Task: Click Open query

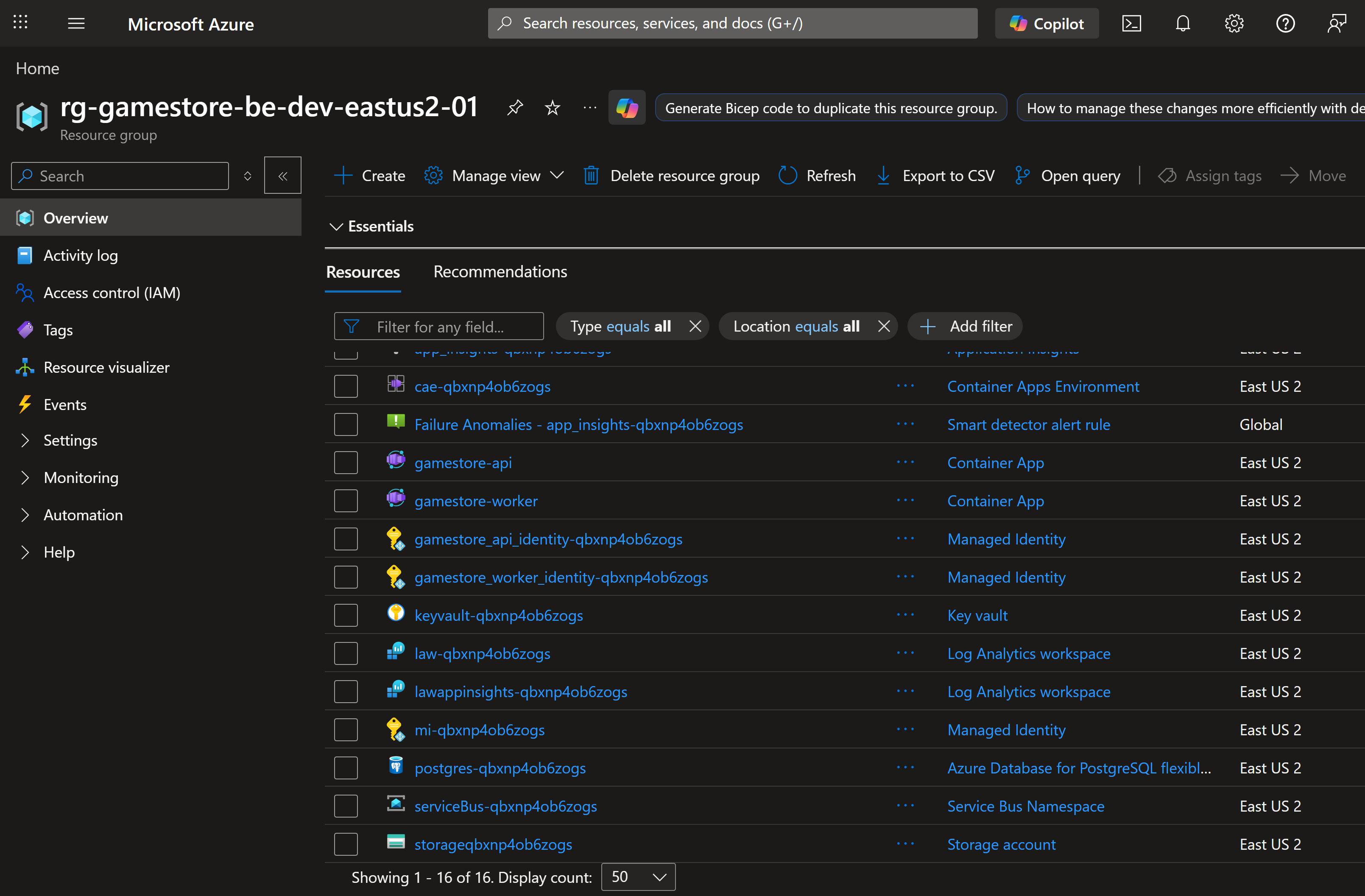Action: [1067, 176]
